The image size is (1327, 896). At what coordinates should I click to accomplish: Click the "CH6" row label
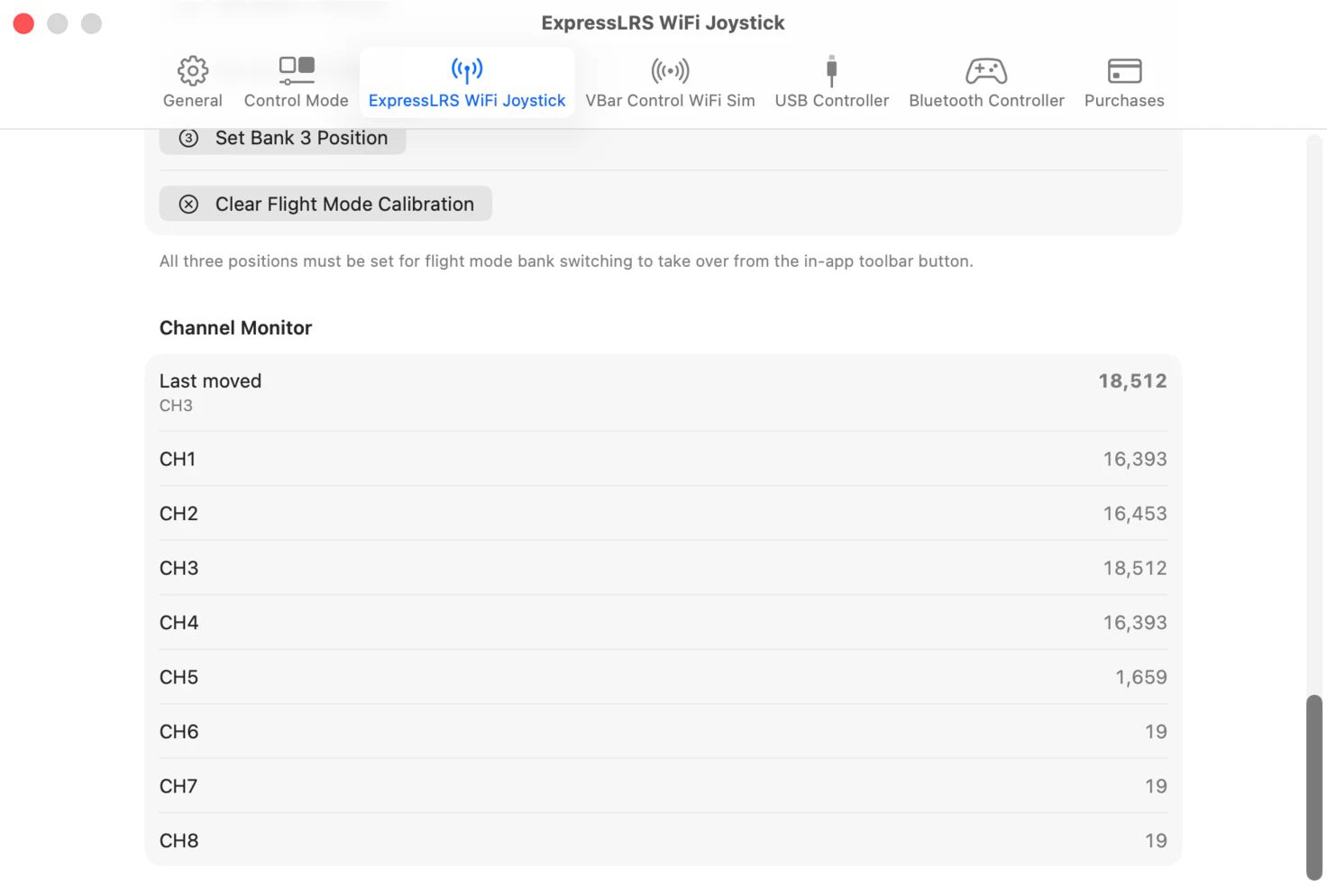pos(178,732)
